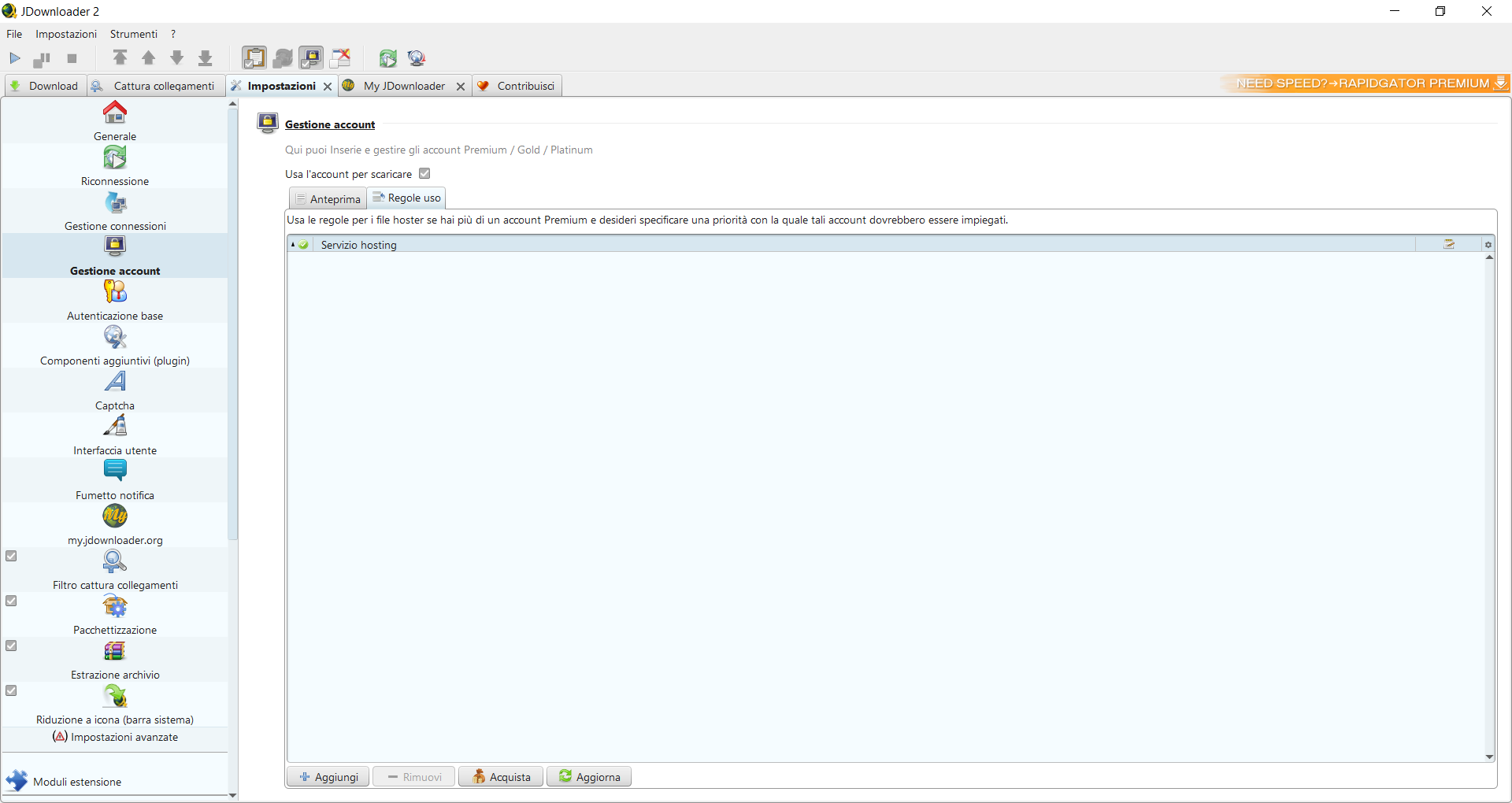This screenshot has height=803, width=1512.
Task: Open the Strumenti menu
Action: click(134, 34)
